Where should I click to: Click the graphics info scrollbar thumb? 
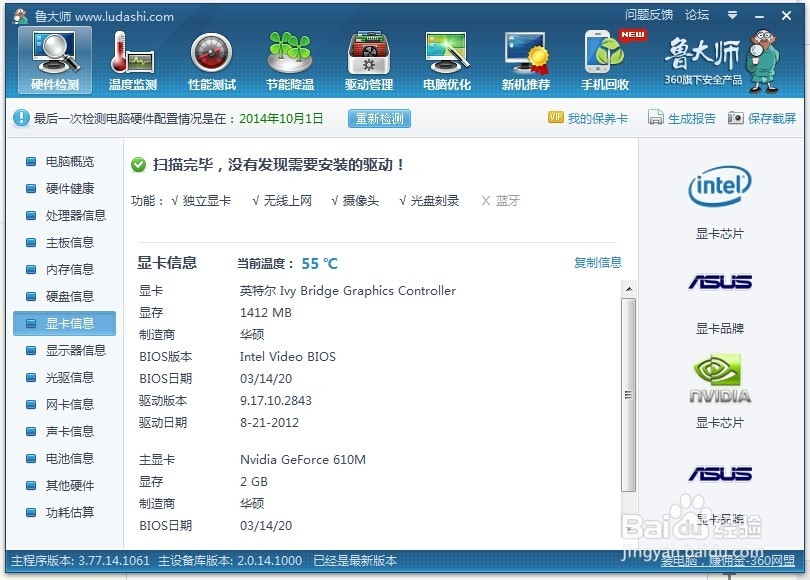(629, 395)
